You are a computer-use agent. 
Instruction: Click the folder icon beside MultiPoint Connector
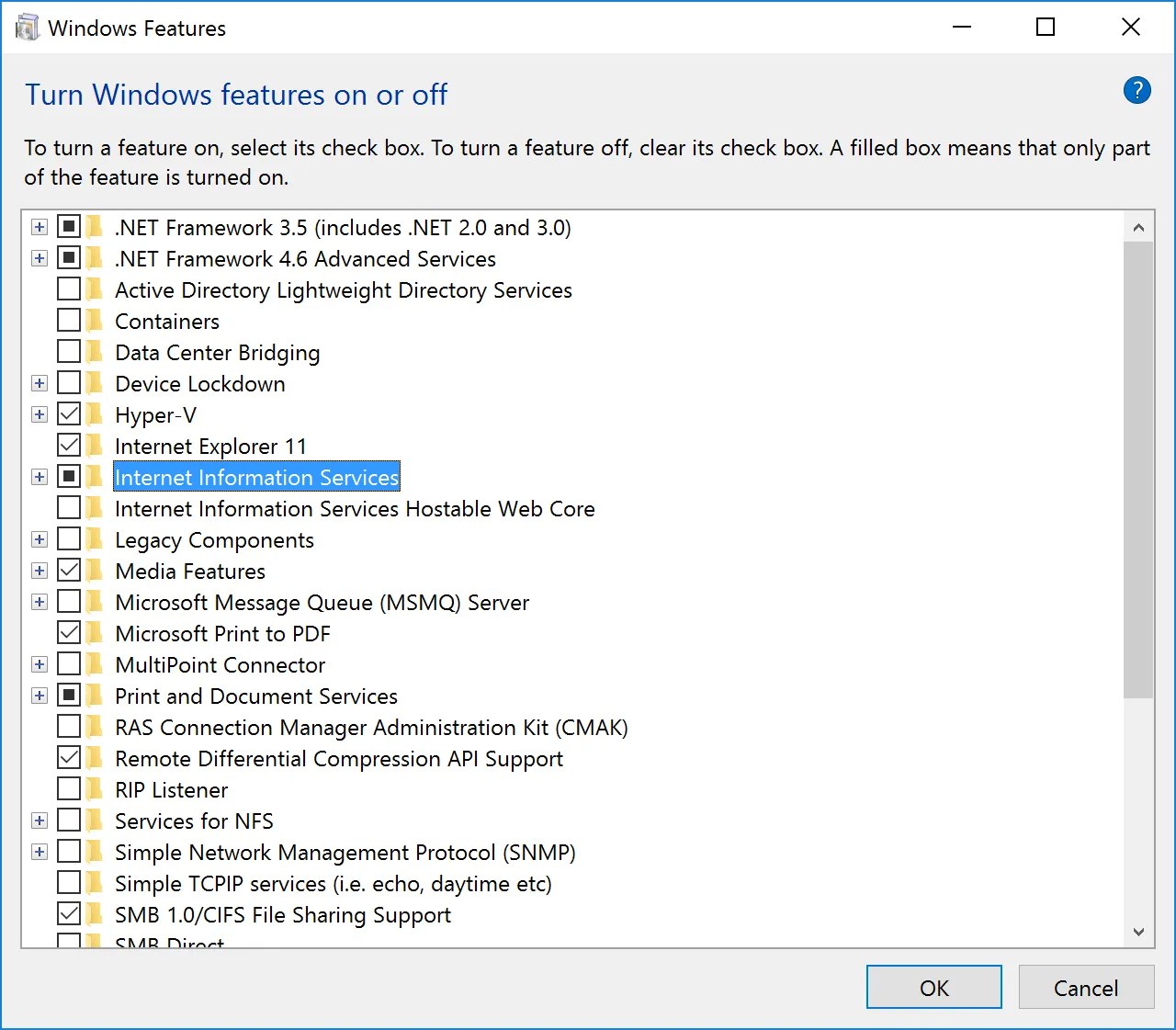coord(94,664)
